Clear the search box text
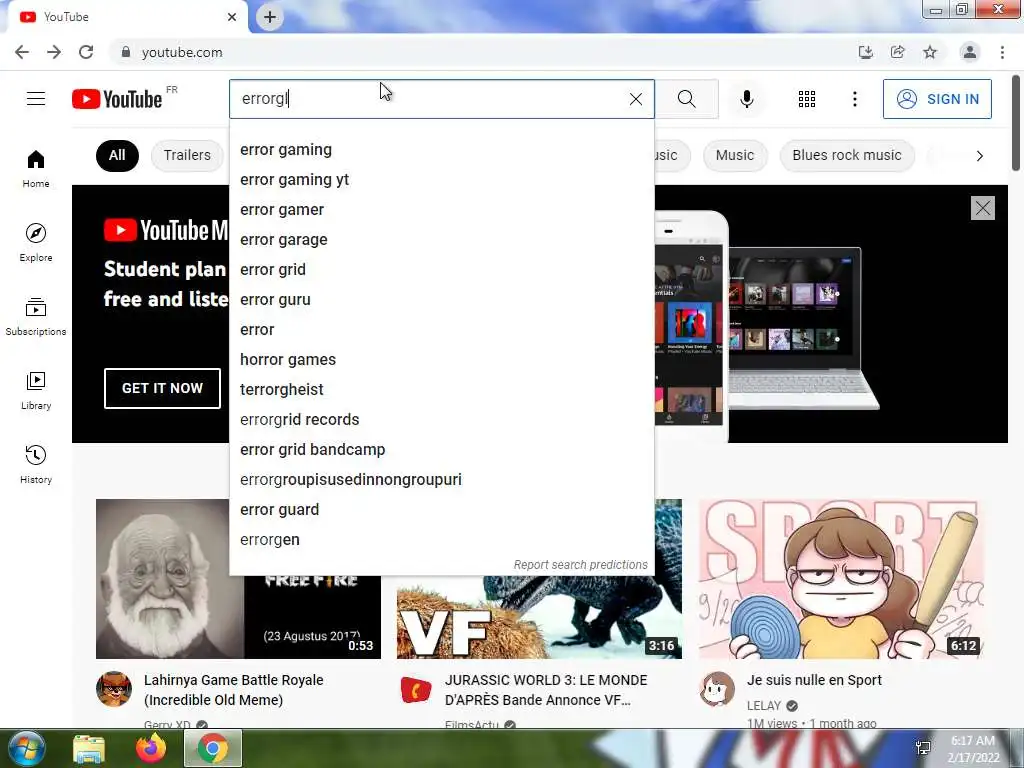The width and height of the screenshot is (1024, 768). (635, 99)
